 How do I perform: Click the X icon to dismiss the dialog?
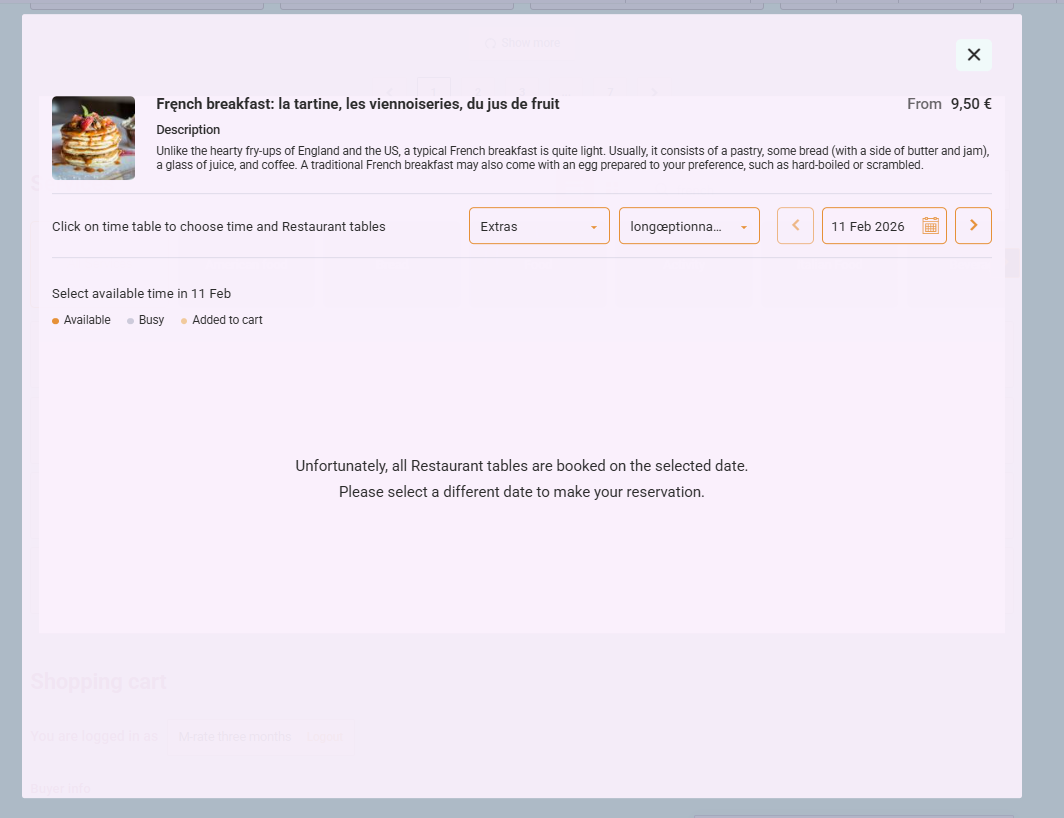coord(973,55)
